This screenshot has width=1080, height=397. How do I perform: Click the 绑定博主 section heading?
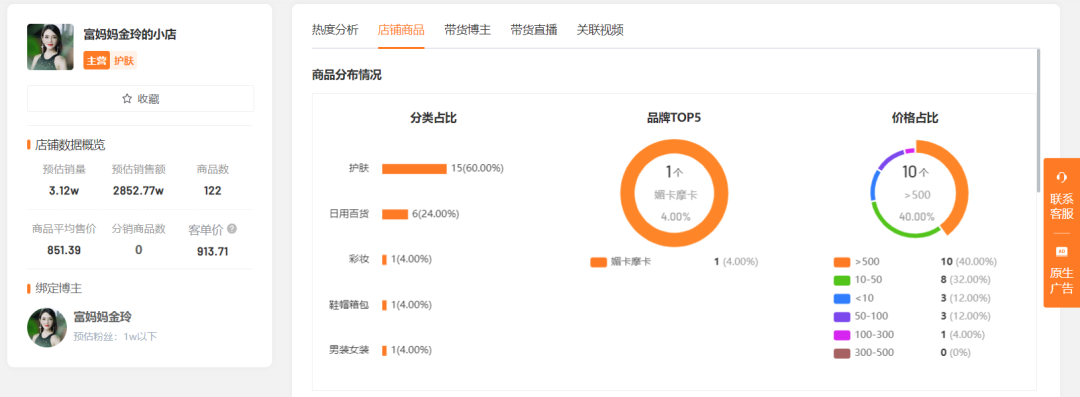click(x=59, y=288)
